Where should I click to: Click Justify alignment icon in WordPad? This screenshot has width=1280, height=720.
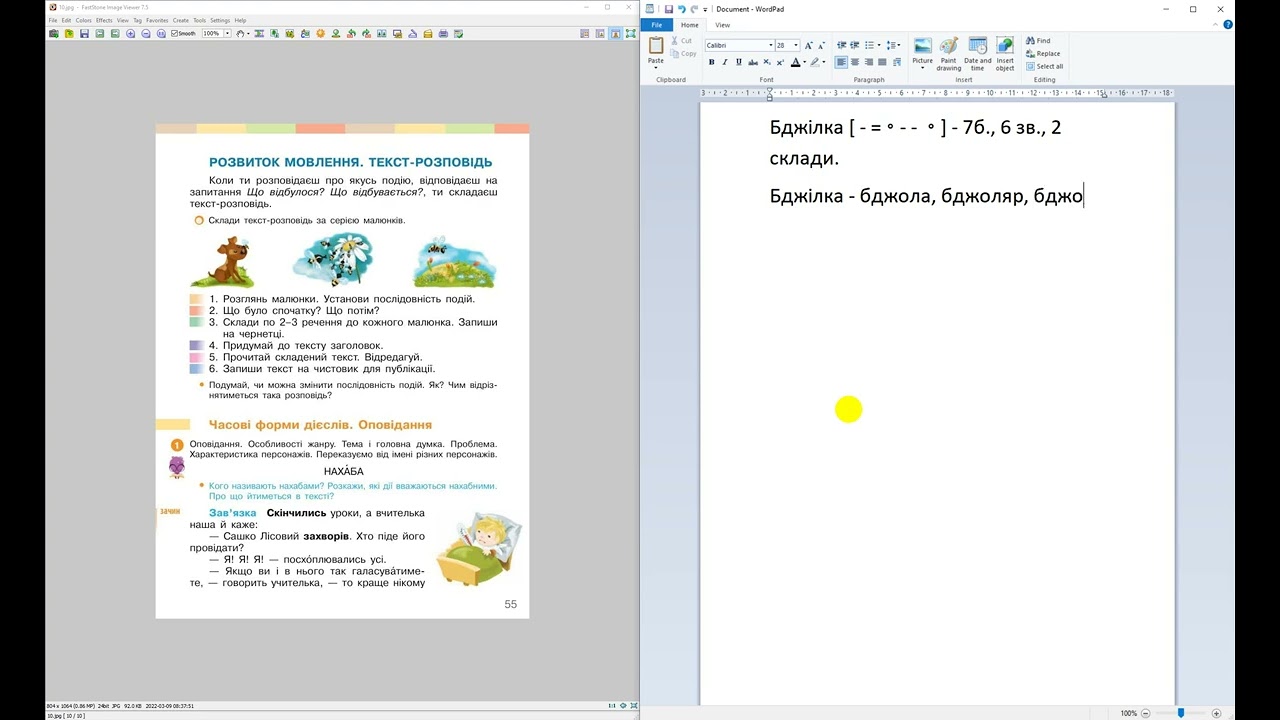(x=882, y=62)
